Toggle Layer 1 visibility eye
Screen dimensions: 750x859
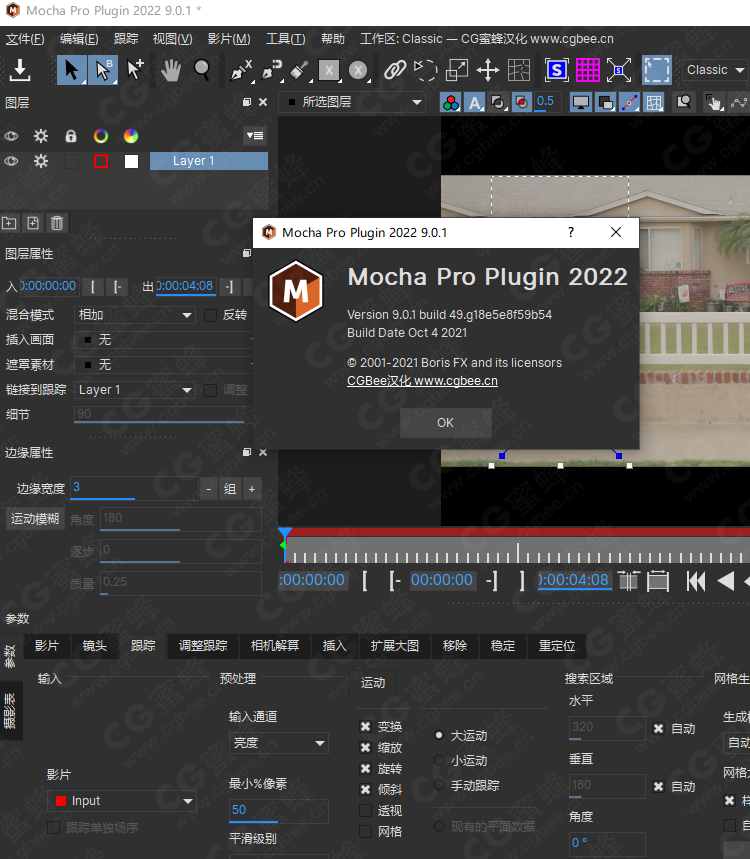click(11, 161)
